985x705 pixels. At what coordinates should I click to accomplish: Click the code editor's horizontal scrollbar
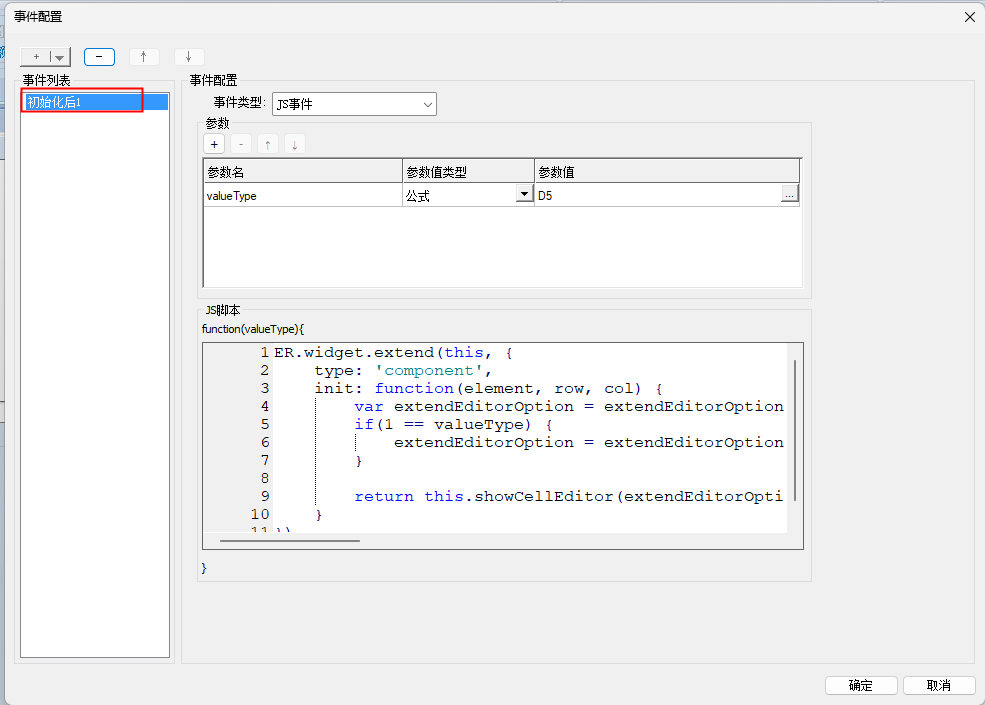tap(290, 541)
